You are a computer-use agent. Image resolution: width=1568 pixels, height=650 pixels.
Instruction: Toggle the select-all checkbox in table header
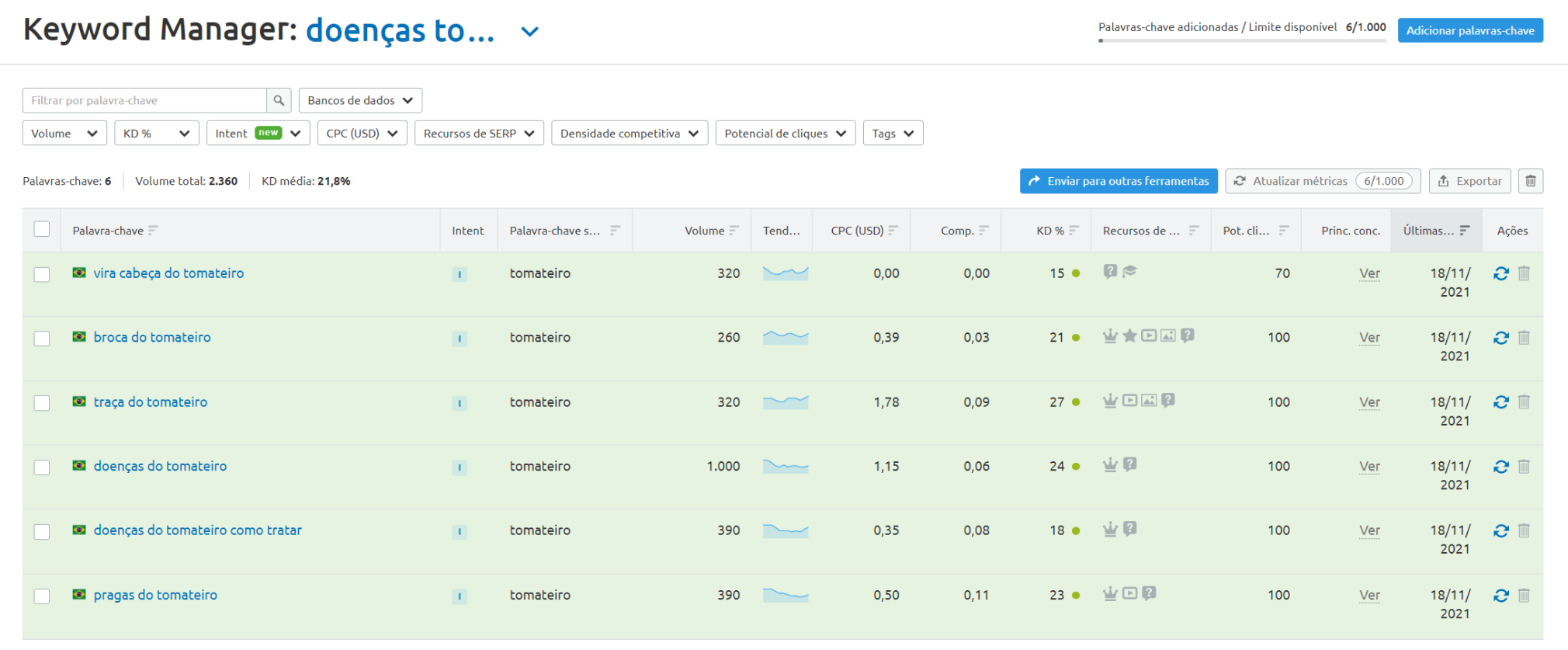coord(42,229)
